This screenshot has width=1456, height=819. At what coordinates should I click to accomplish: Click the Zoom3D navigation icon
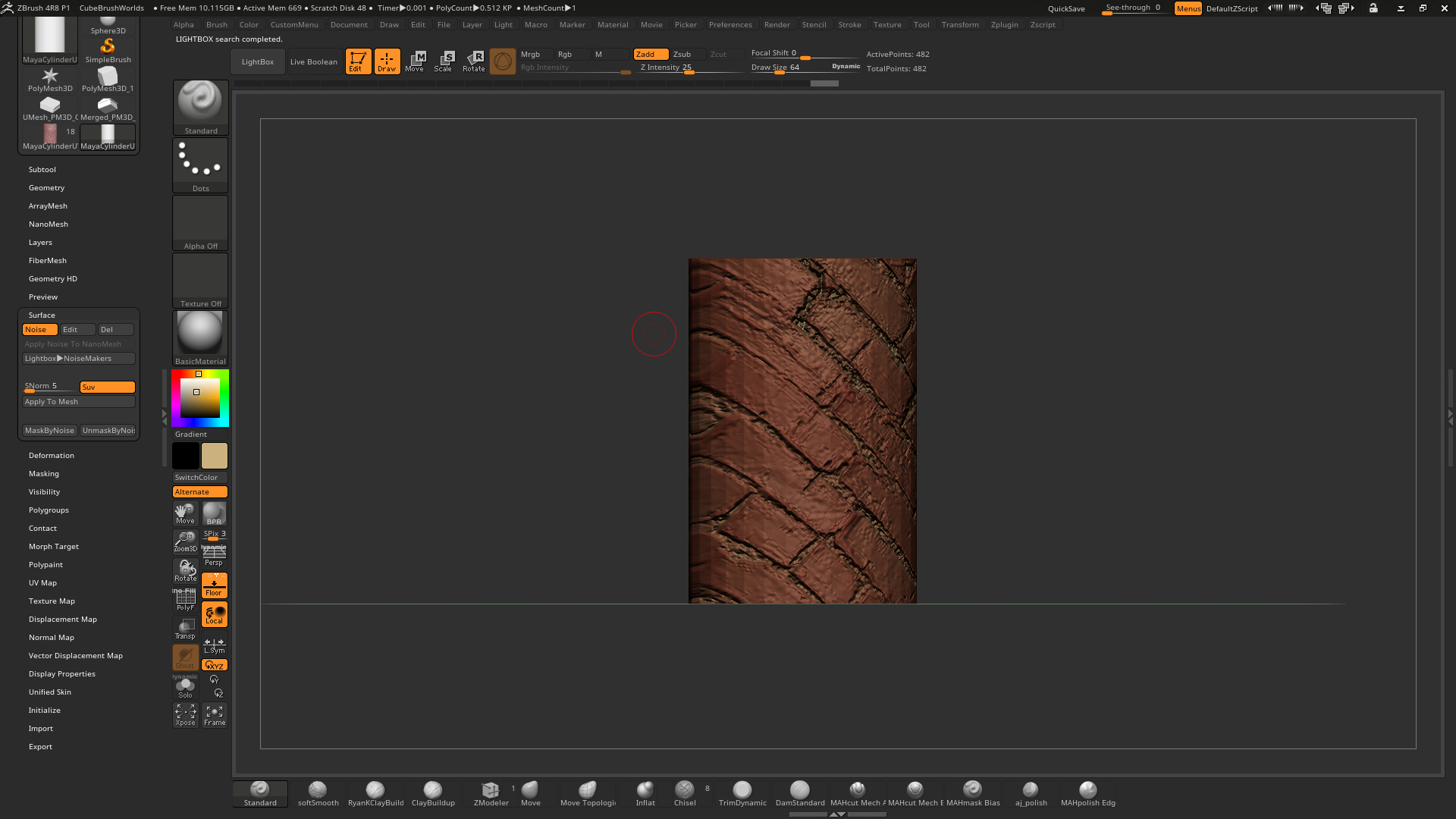pos(186,541)
